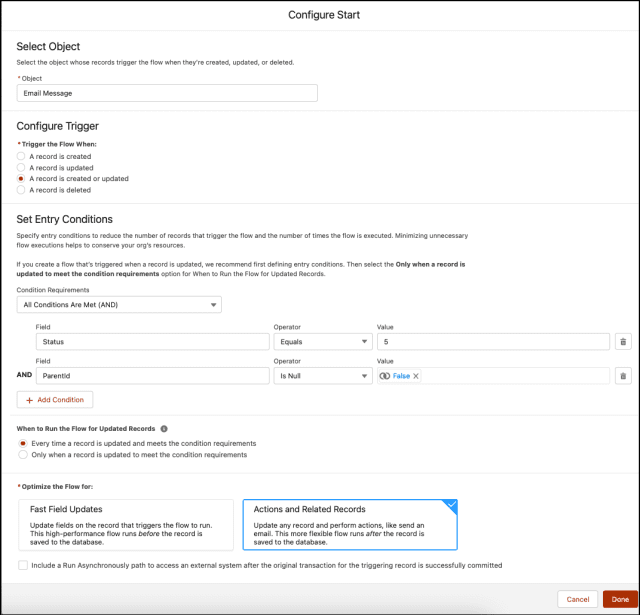
Task: Delete the ParentId condition row
Action: [622, 376]
